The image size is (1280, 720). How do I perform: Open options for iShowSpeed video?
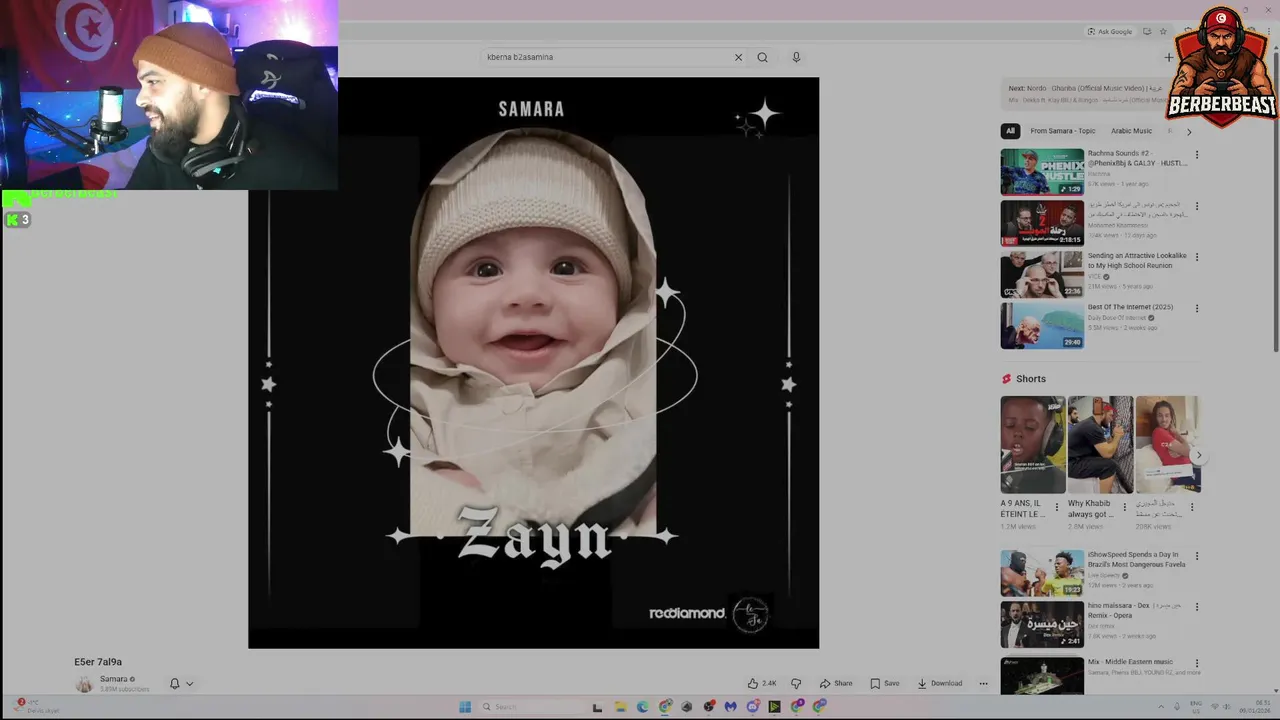pyautogui.click(x=1196, y=556)
